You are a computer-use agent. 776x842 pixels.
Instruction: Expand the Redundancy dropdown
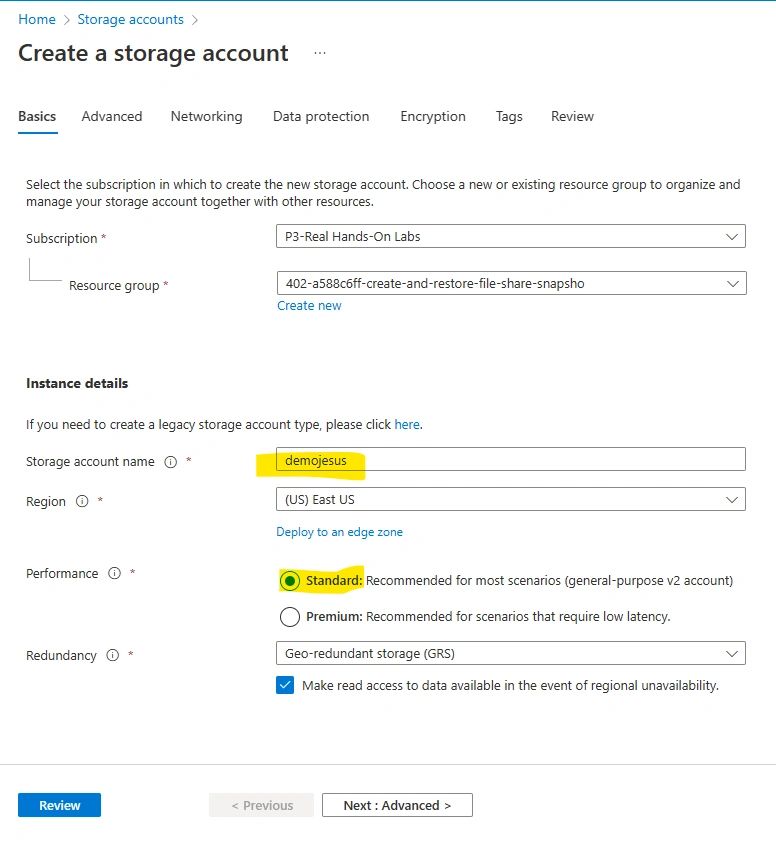tap(510, 654)
